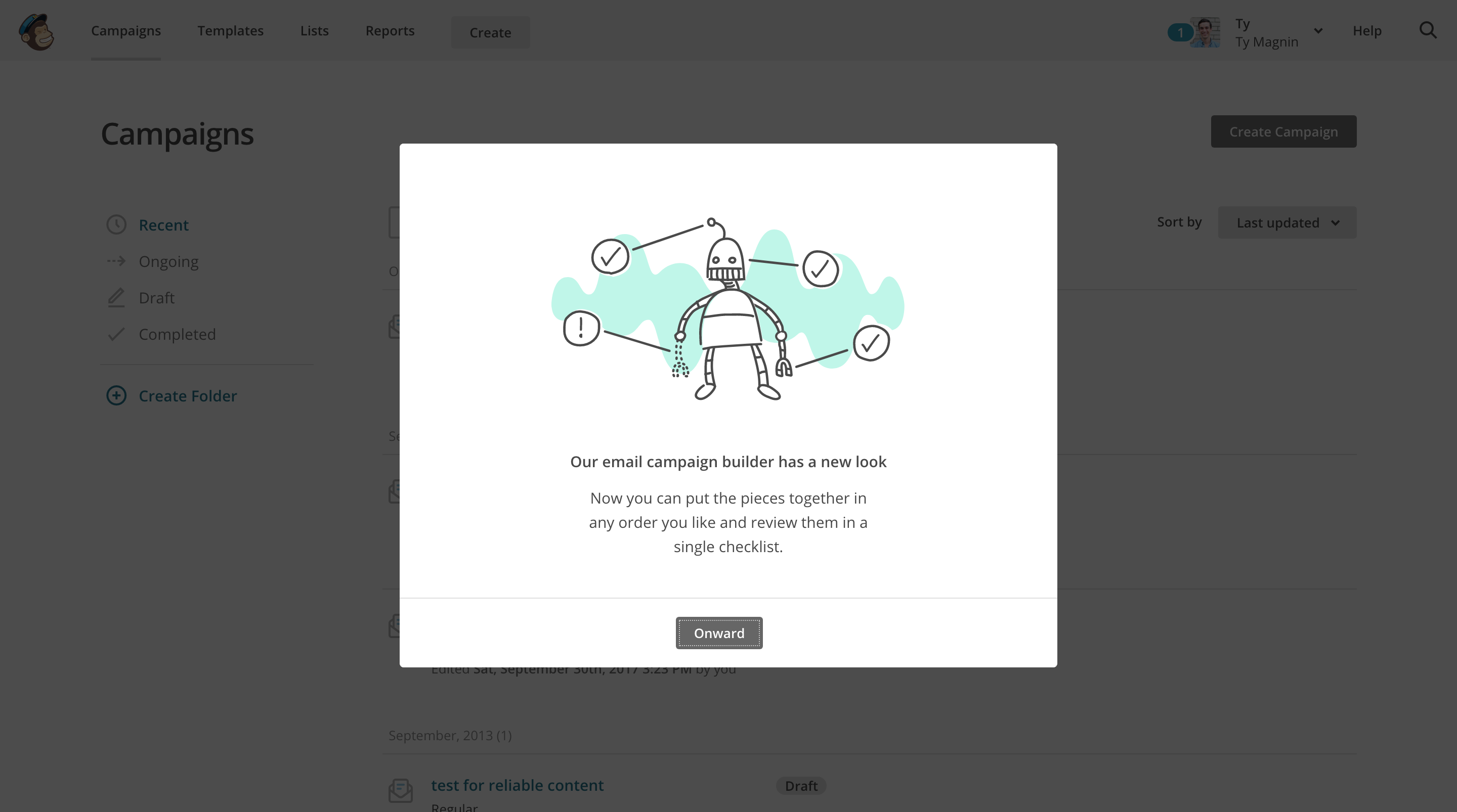Expand the account dropdown chevron
This screenshot has width=1457, height=812.
[1318, 31]
